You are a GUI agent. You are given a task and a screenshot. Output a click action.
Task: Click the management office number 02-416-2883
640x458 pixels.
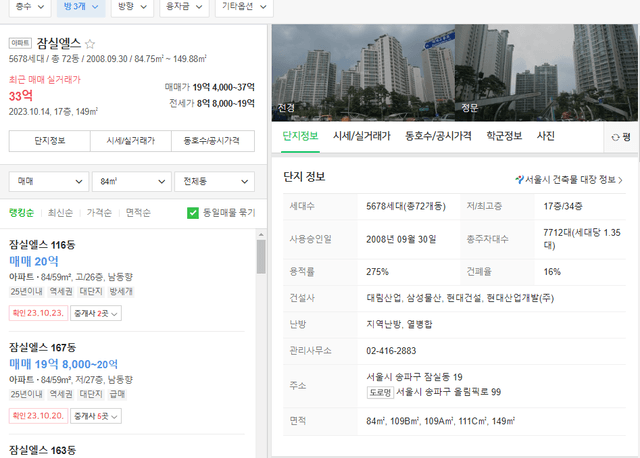391,351
